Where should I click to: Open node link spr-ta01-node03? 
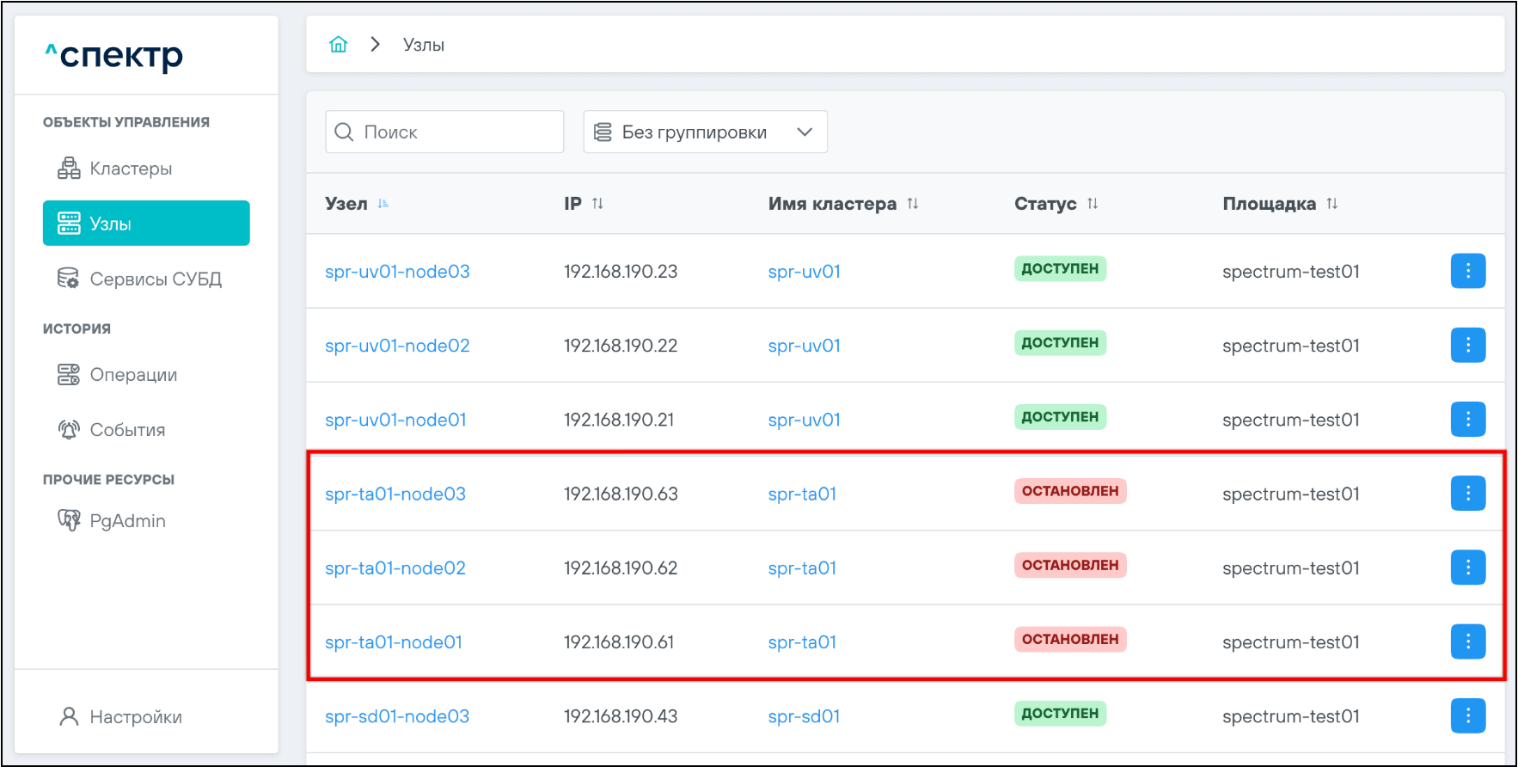click(x=395, y=494)
